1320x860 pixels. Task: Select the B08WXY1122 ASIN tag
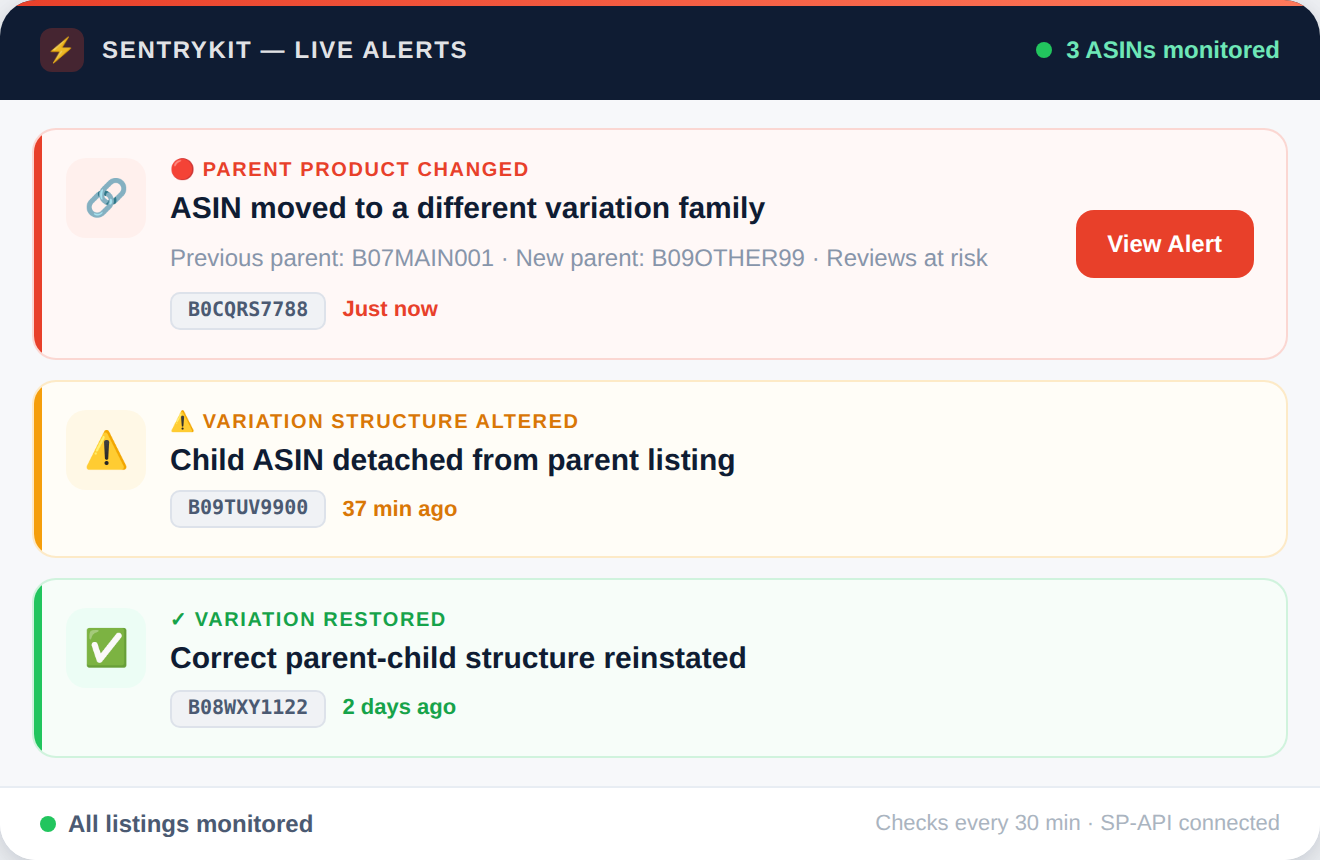(248, 707)
